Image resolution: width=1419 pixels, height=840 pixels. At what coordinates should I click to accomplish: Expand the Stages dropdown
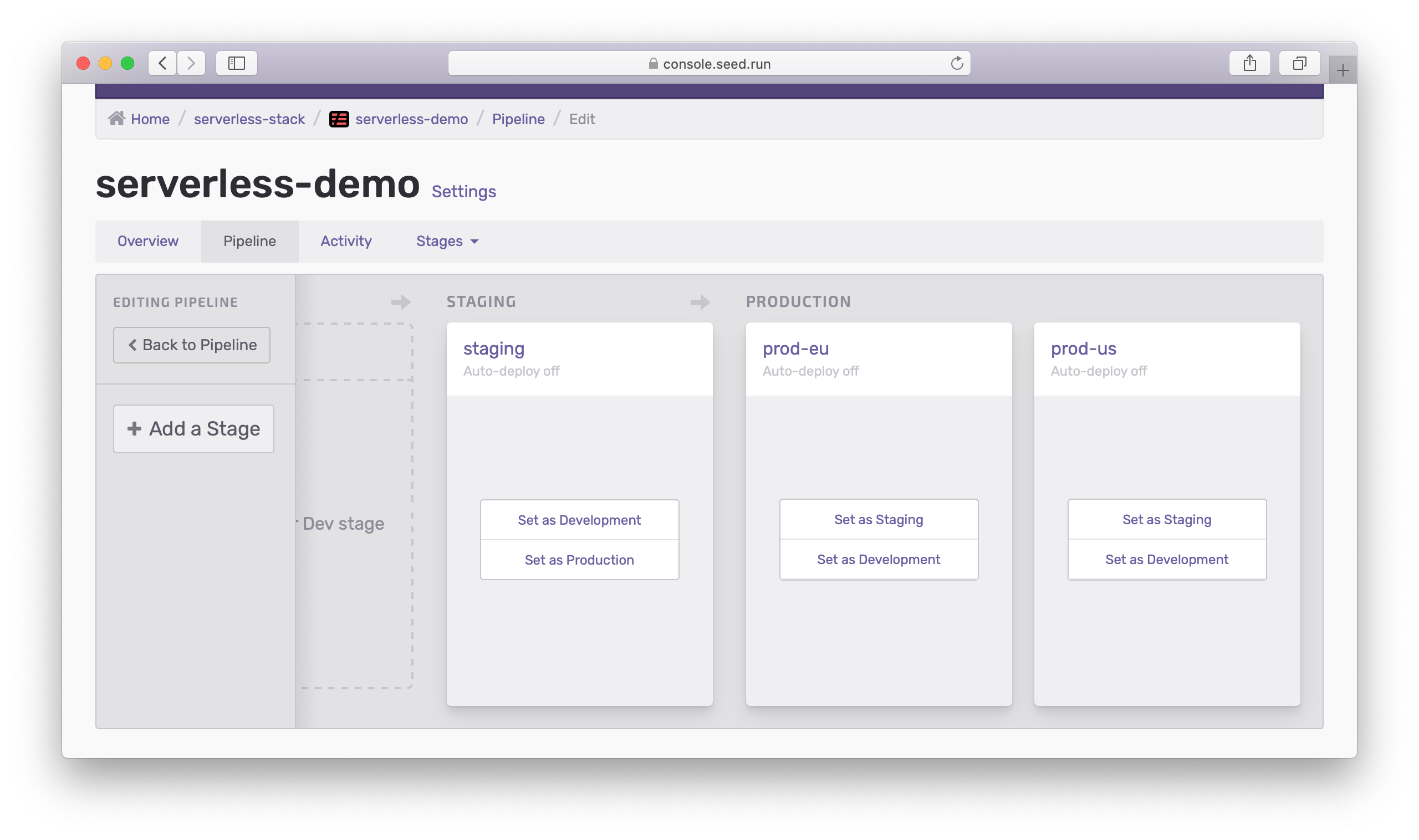coord(447,241)
